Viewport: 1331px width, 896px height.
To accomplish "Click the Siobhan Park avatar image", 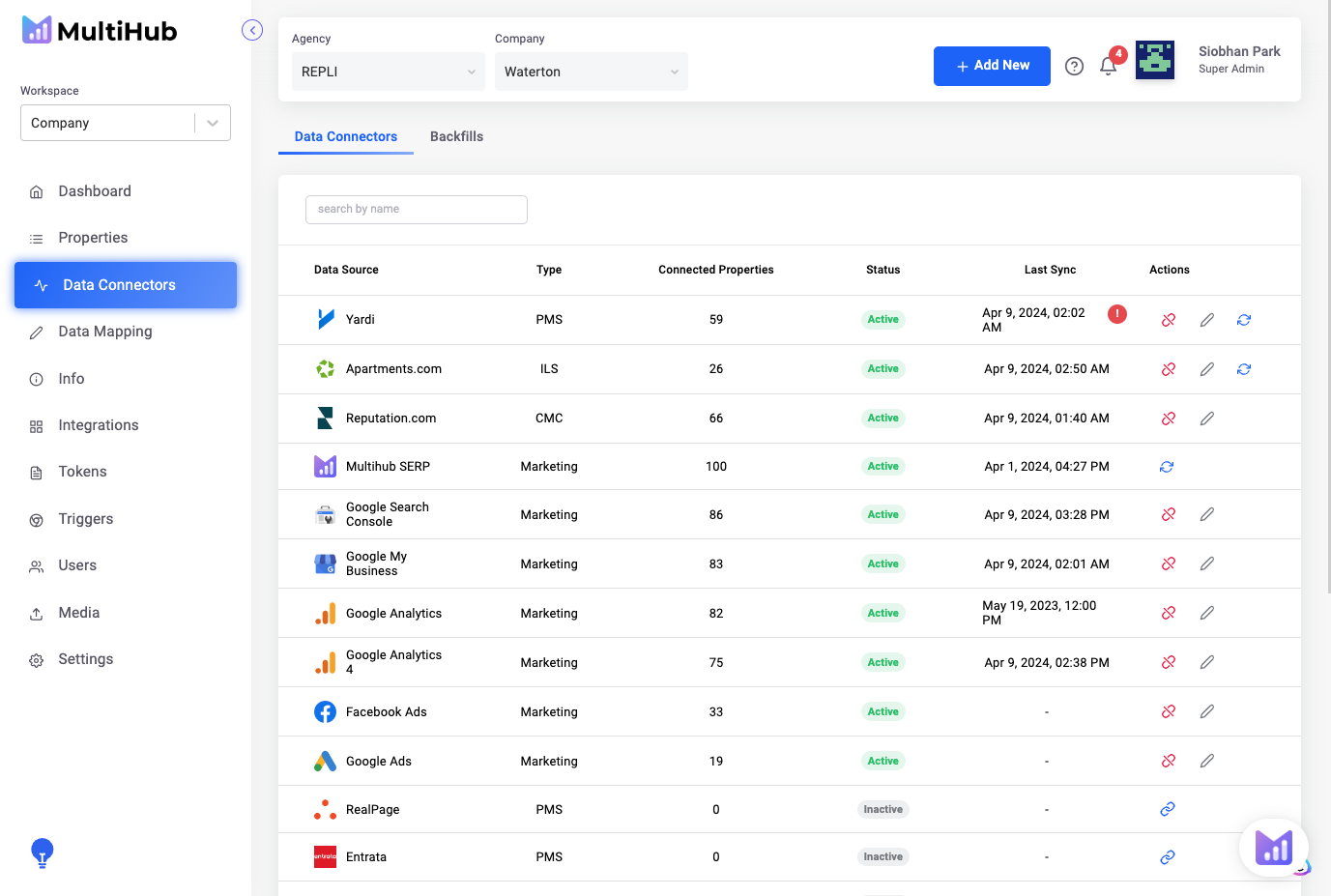I will (x=1154, y=60).
